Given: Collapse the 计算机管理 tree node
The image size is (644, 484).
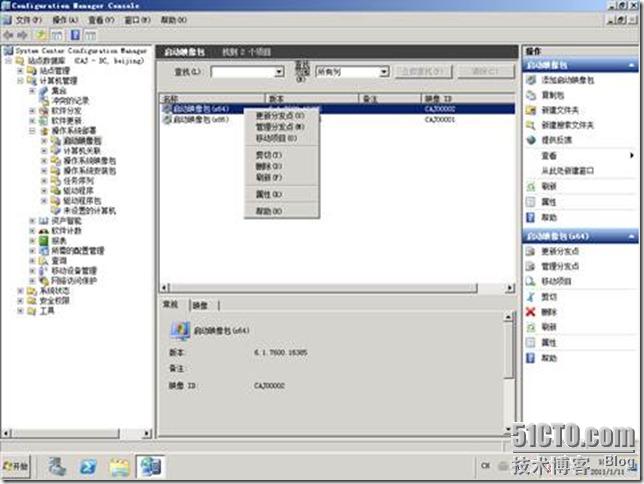Looking at the screenshot, I should click(20, 81).
